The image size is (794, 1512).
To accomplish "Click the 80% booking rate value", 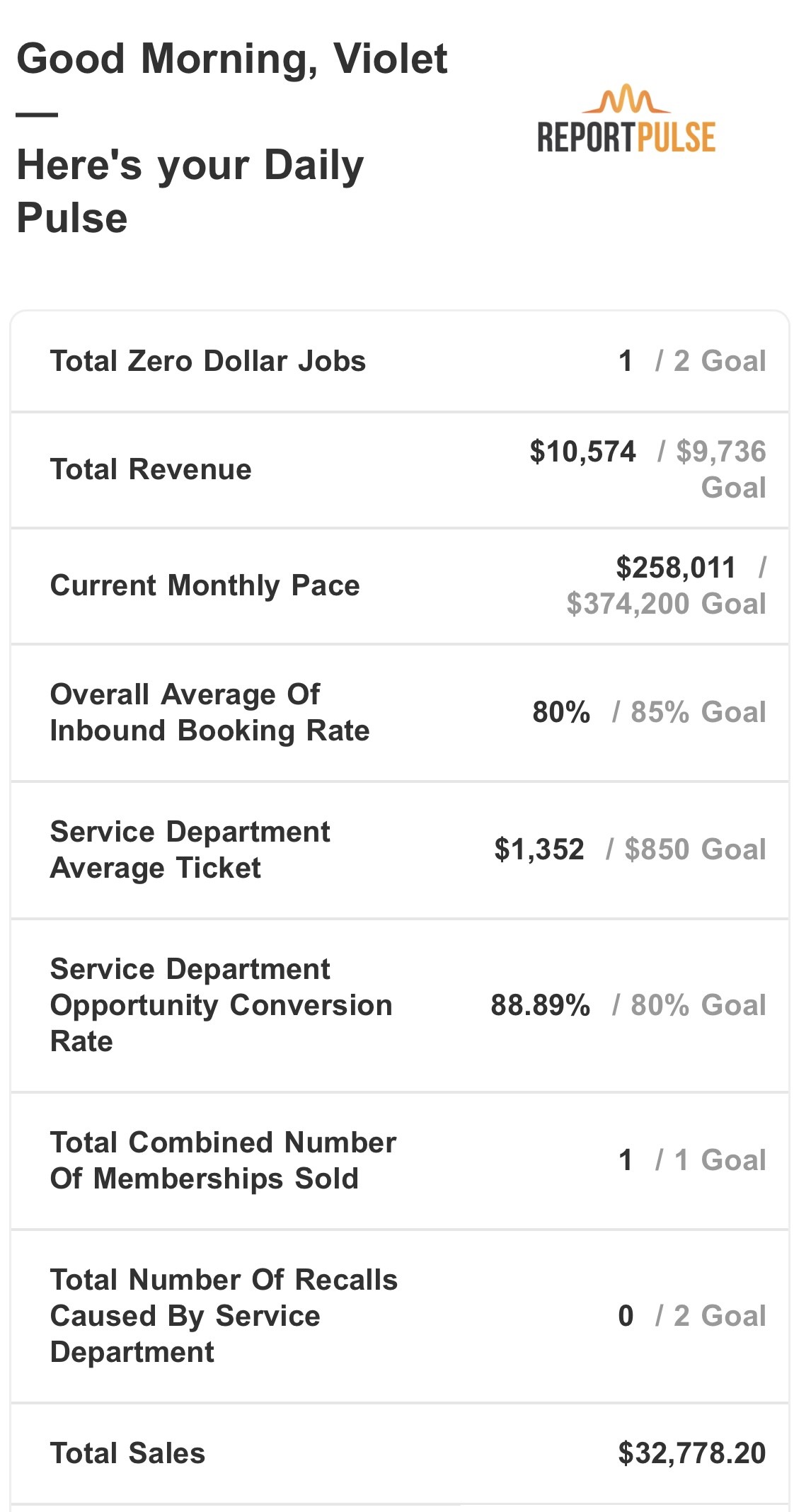I will (x=561, y=712).
